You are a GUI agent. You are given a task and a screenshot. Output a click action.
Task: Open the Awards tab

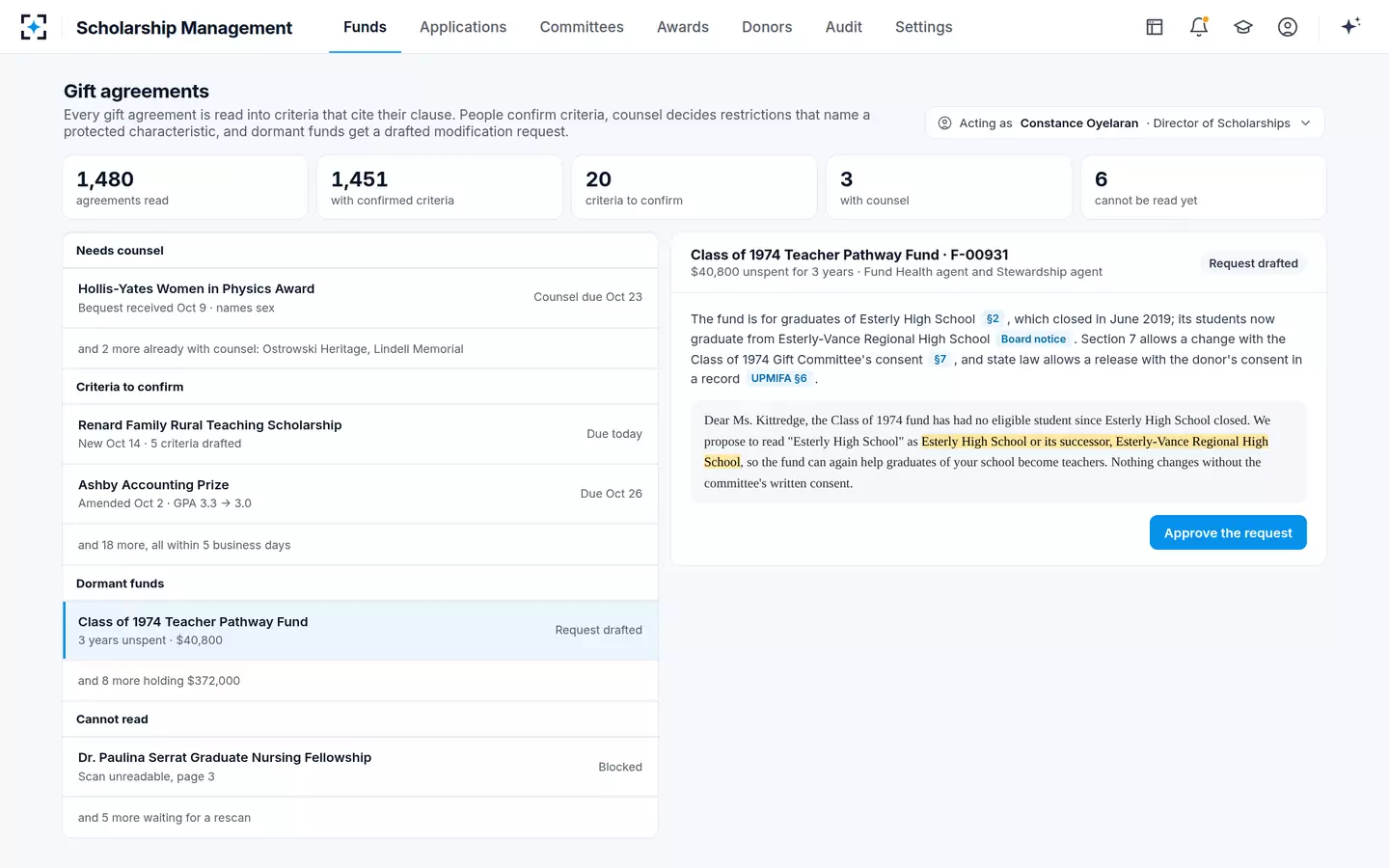pyautogui.click(x=683, y=27)
